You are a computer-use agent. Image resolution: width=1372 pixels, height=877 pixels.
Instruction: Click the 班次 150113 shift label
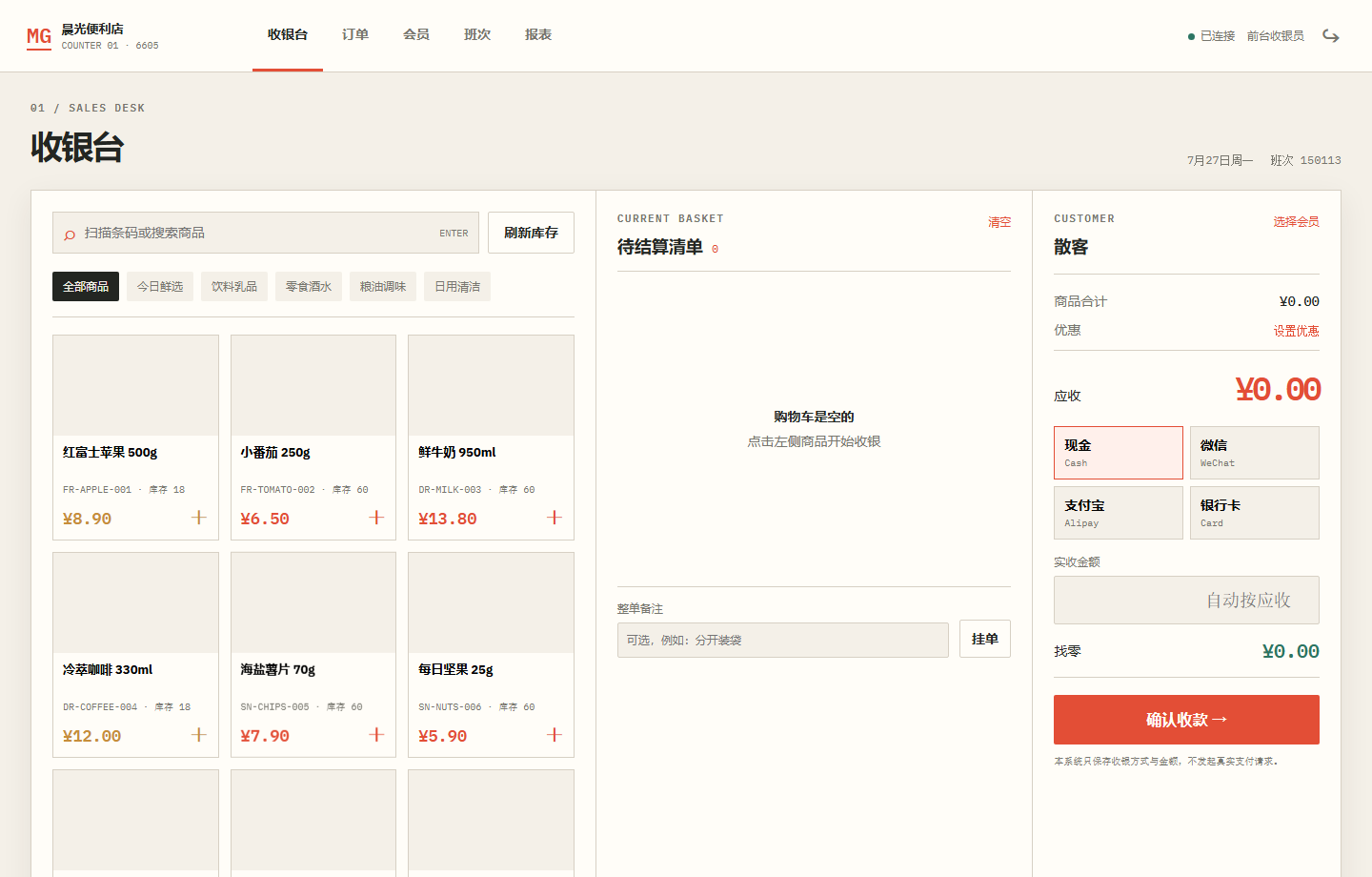coord(1305,160)
